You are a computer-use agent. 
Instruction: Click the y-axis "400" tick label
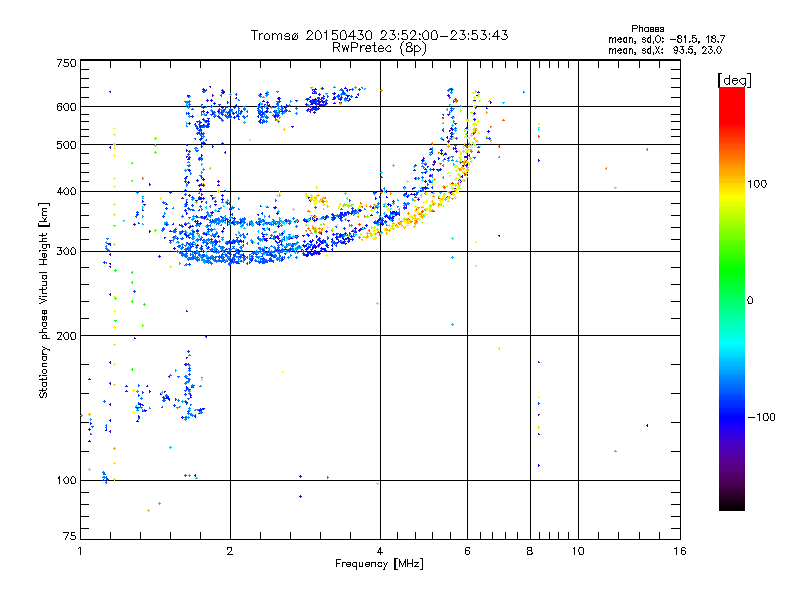66,191
